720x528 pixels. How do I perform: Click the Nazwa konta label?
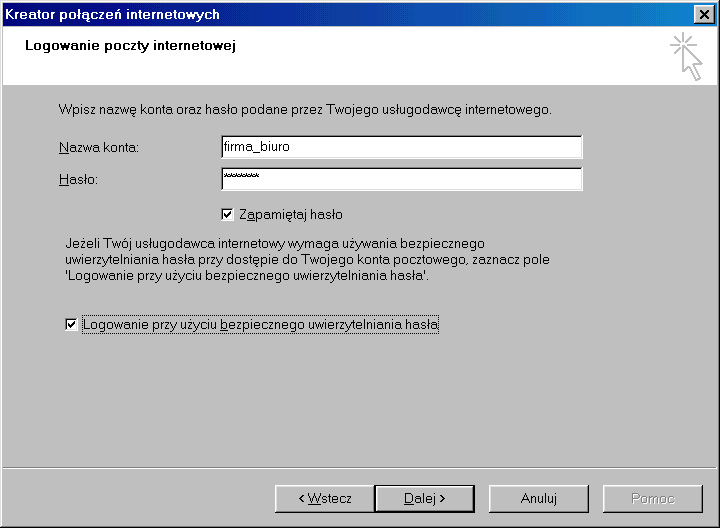pos(98,148)
